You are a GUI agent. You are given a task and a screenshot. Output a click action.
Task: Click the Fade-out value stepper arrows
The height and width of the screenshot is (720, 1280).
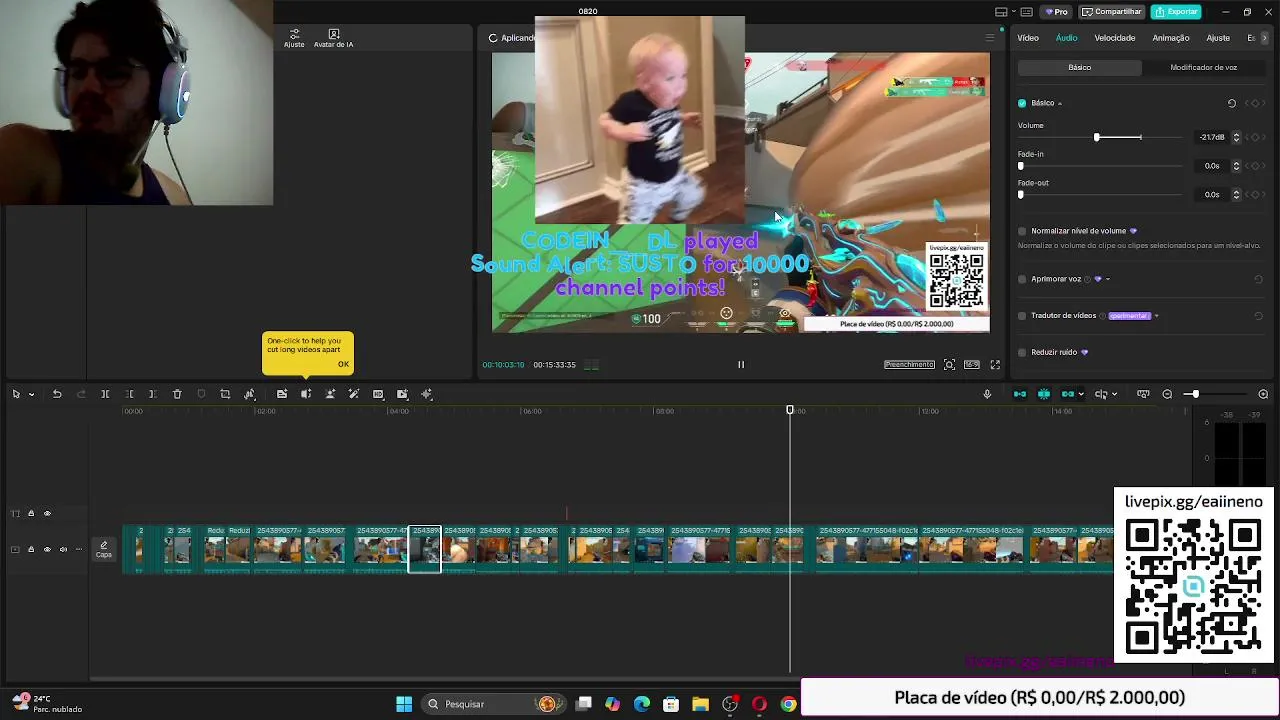(x=1236, y=195)
